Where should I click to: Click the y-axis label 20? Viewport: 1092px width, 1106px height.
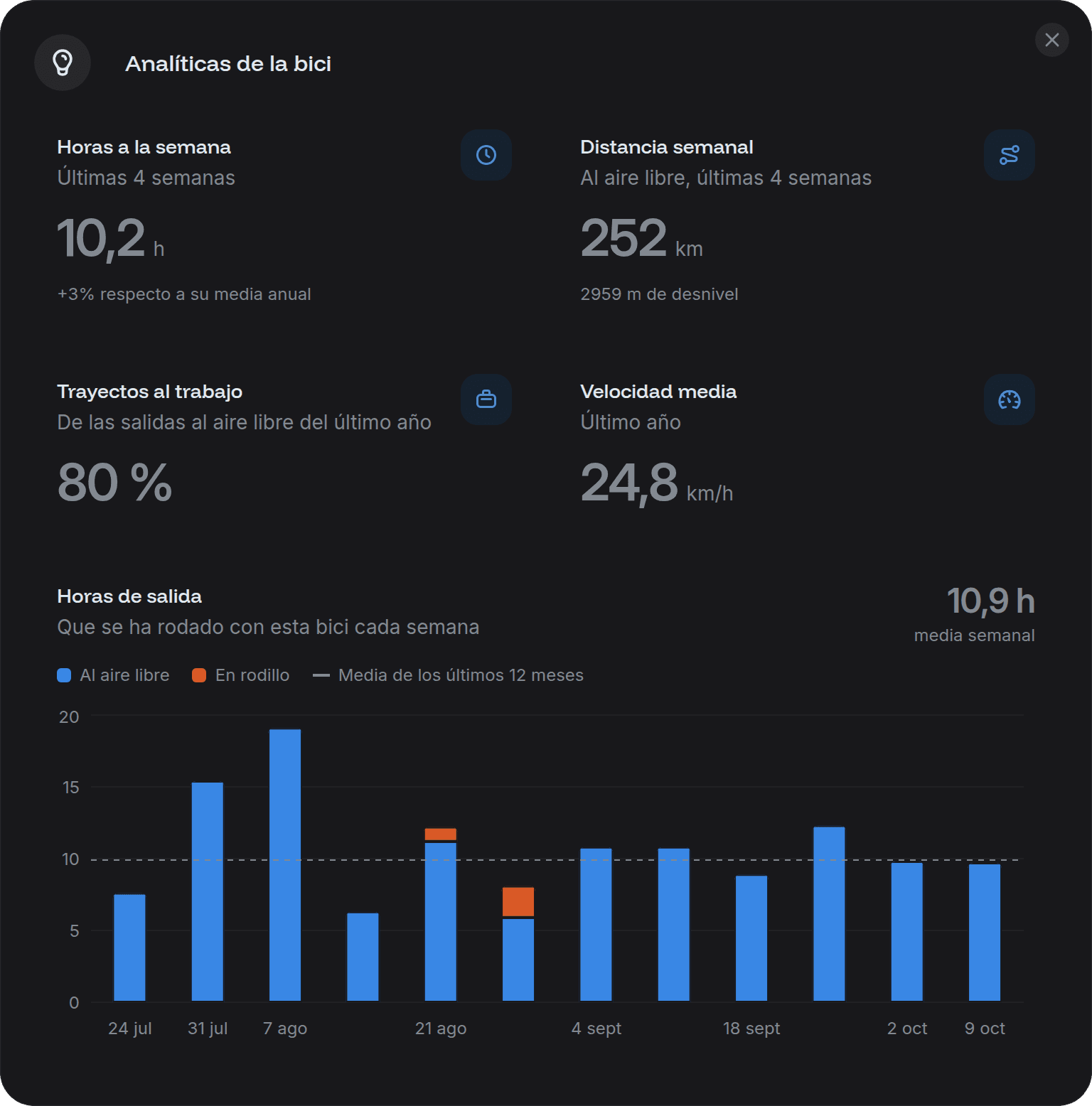point(69,717)
